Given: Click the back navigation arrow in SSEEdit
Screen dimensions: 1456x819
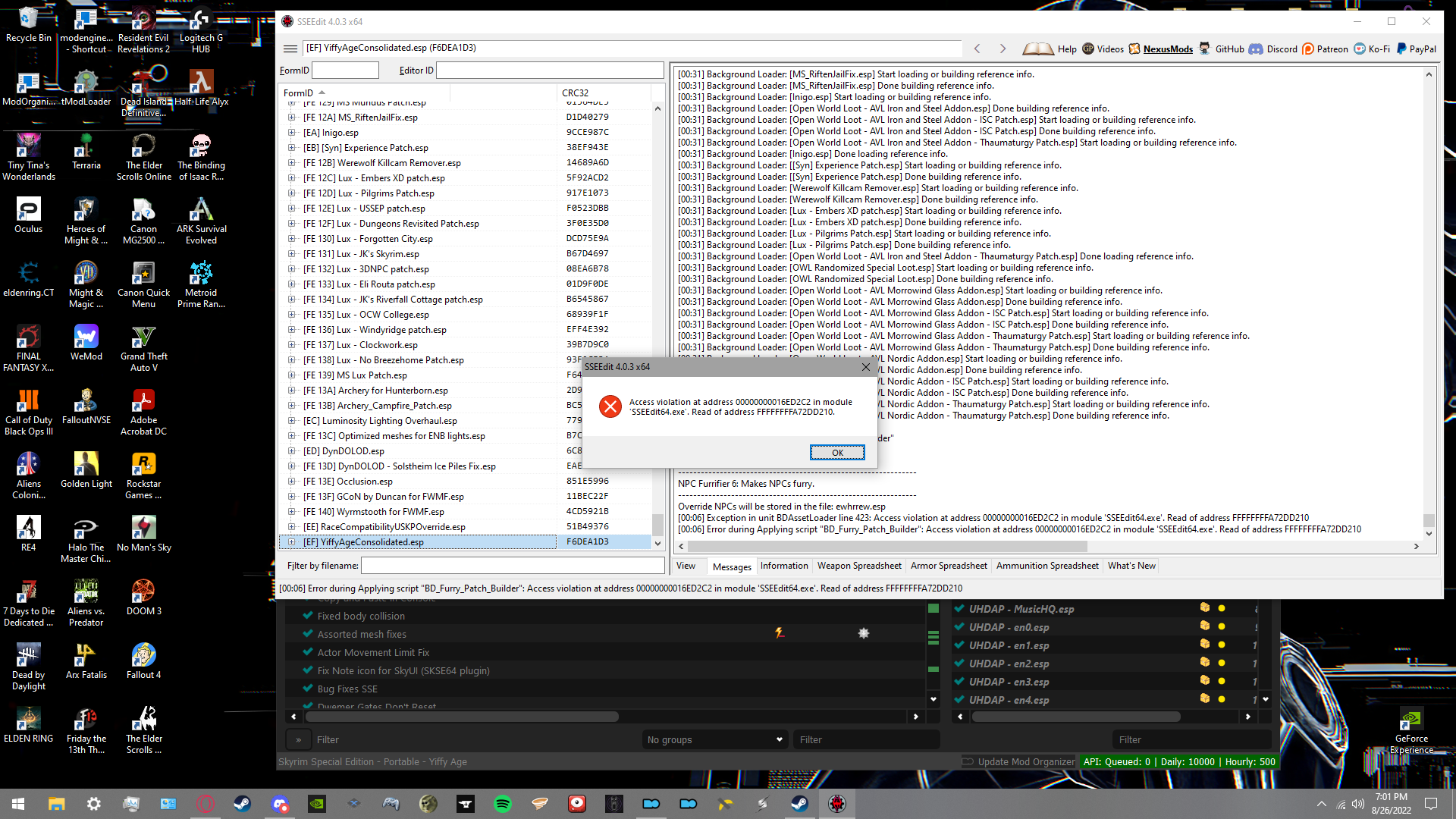Looking at the screenshot, I should click(x=977, y=49).
